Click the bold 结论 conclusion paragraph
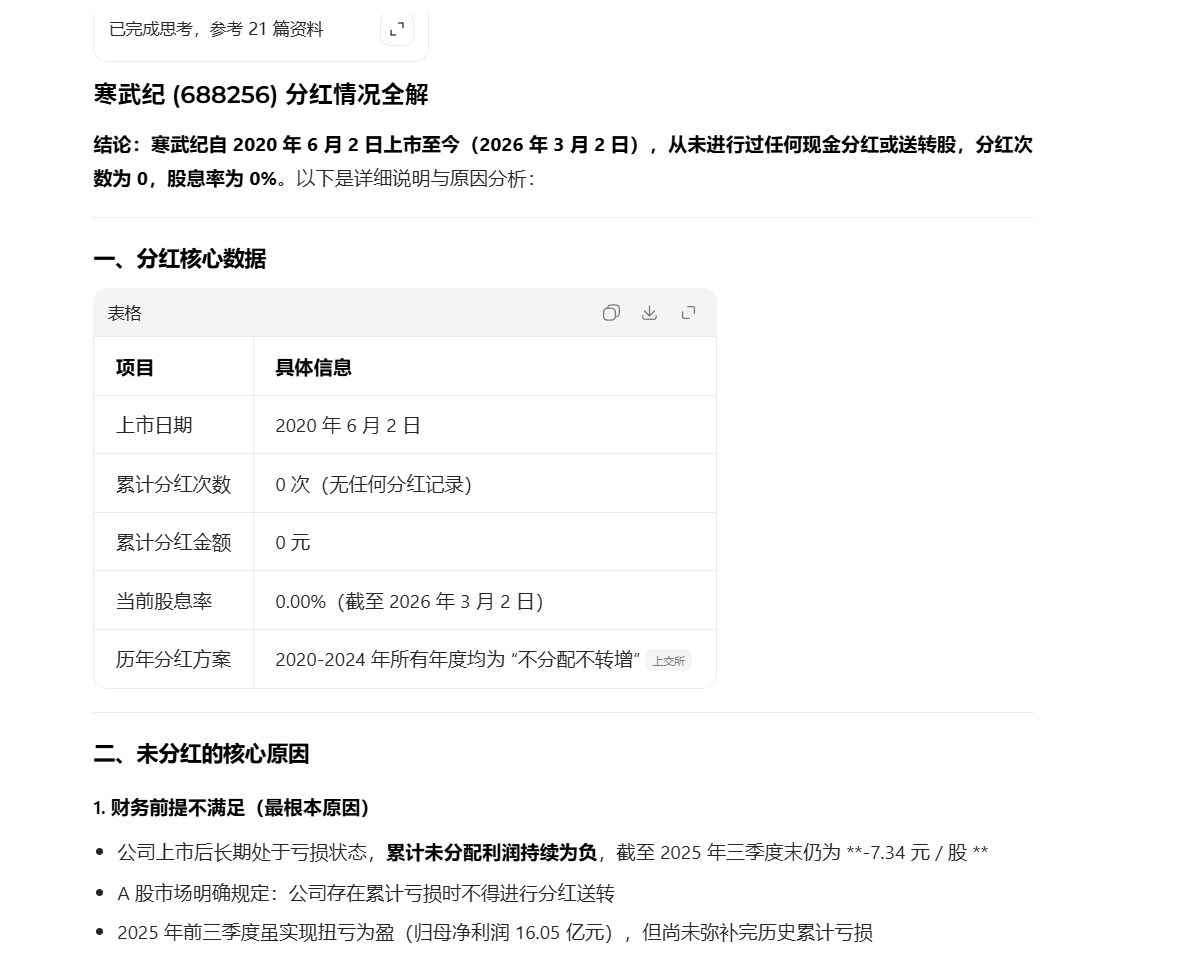This screenshot has height=957, width=1182. click(563, 161)
